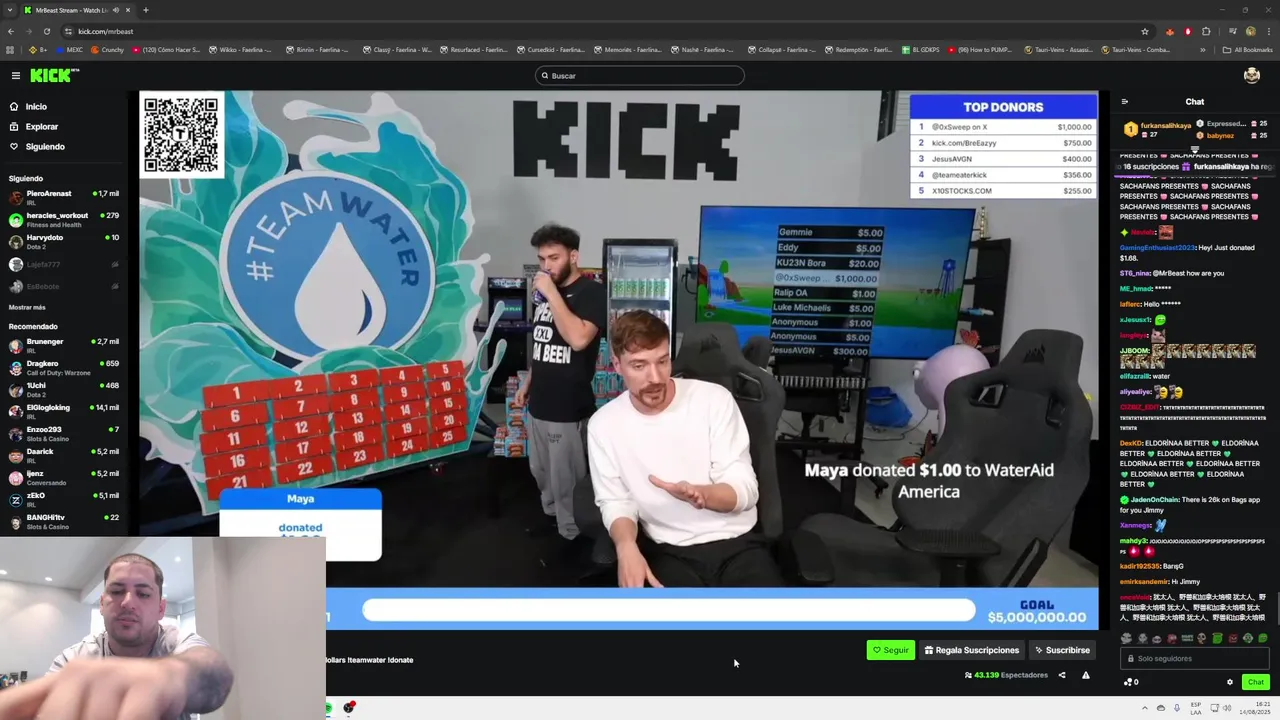Open furkansalihkaya top gifter entry
The height and width of the screenshot is (720, 1280).
tap(1157, 130)
